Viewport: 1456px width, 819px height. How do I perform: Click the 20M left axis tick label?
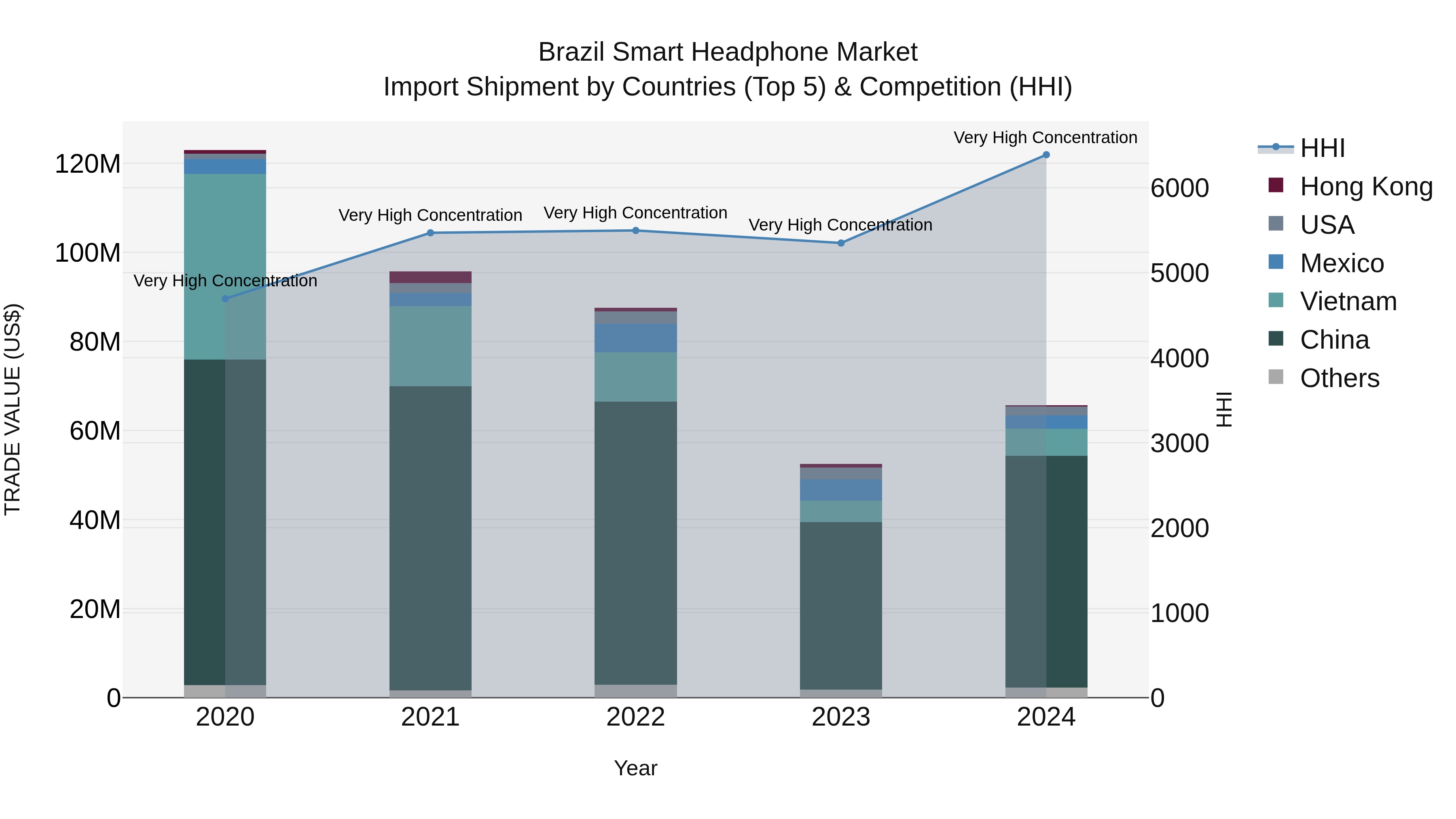[95, 609]
